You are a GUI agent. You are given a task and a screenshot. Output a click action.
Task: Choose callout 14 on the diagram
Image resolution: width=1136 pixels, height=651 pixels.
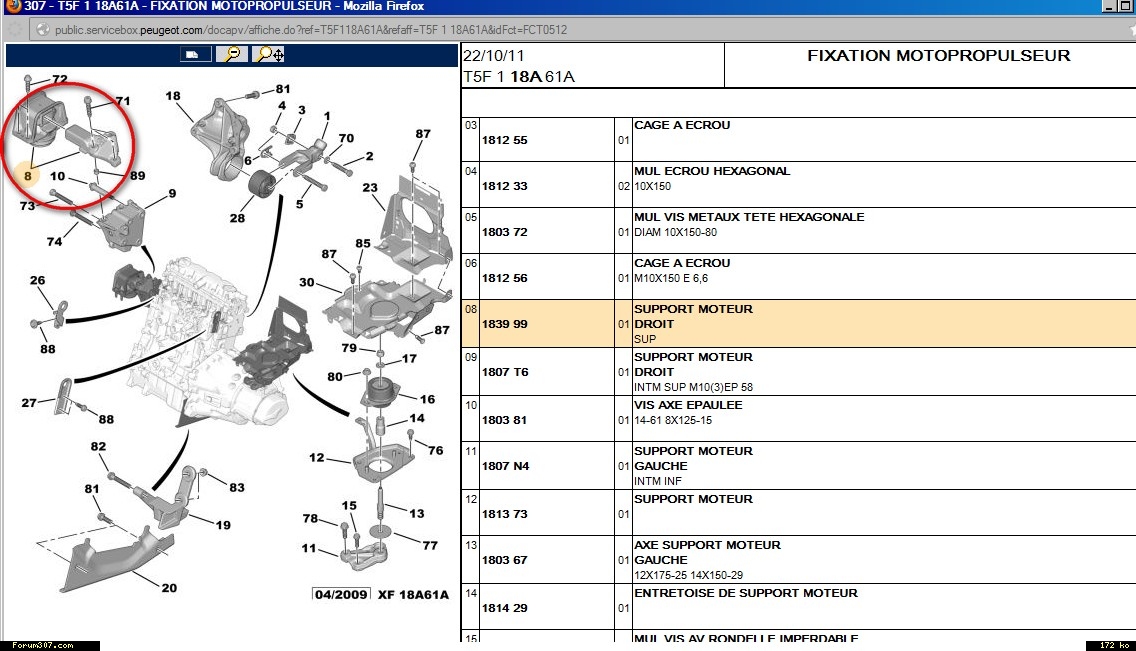tap(417, 418)
